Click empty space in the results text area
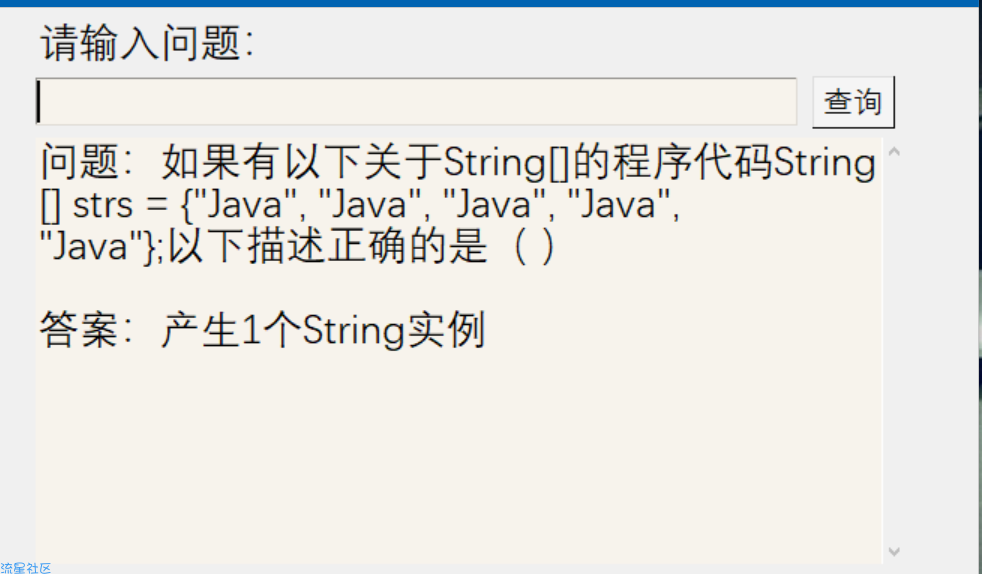The image size is (982, 574). coord(457,457)
